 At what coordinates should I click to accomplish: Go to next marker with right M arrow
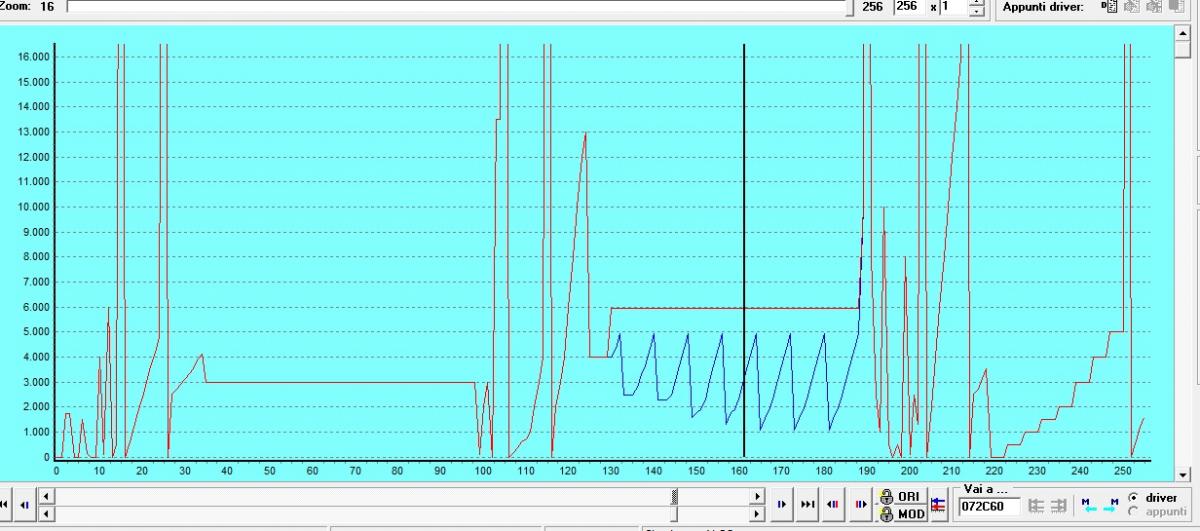(x=1109, y=505)
